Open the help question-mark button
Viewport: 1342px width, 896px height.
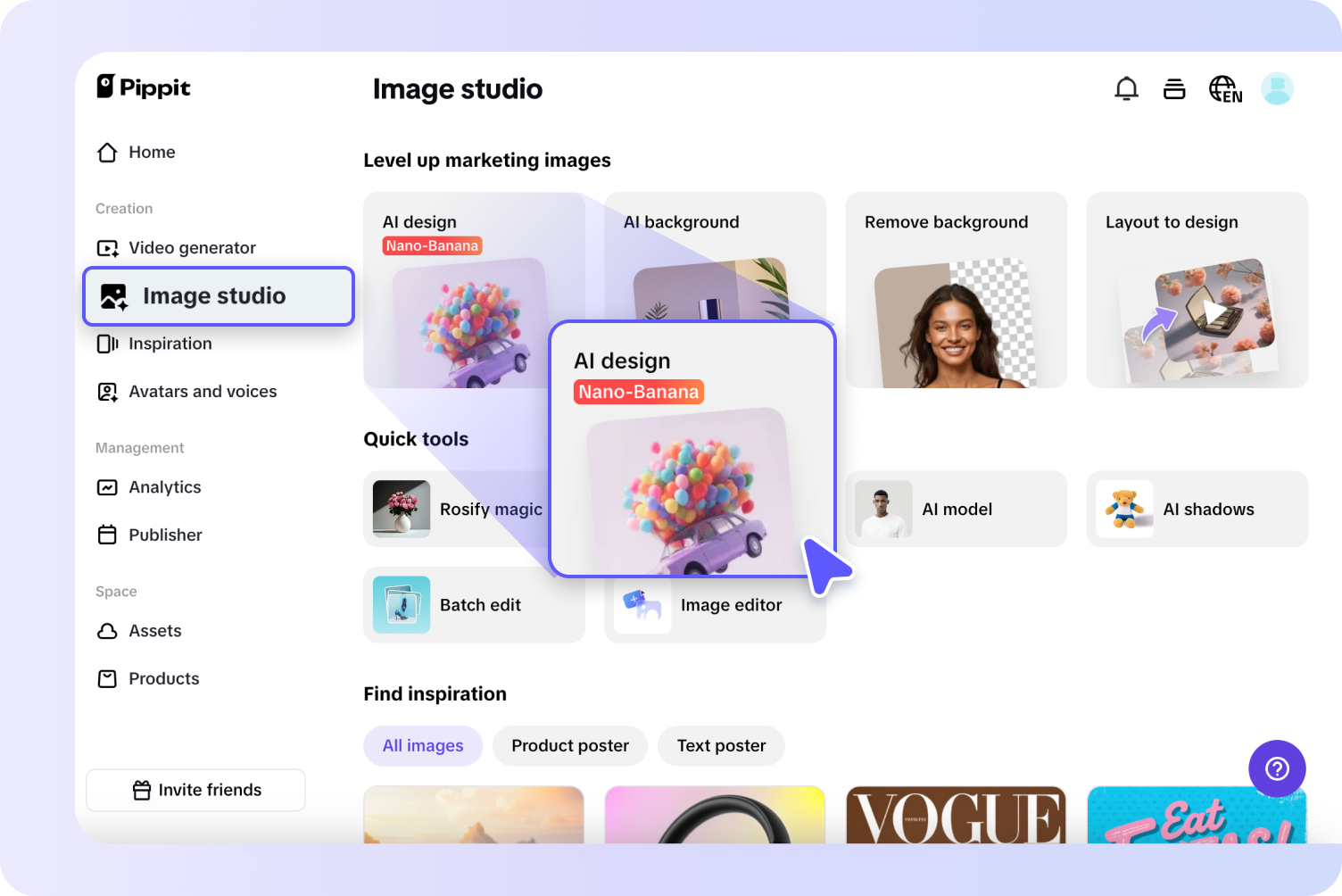click(1277, 768)
